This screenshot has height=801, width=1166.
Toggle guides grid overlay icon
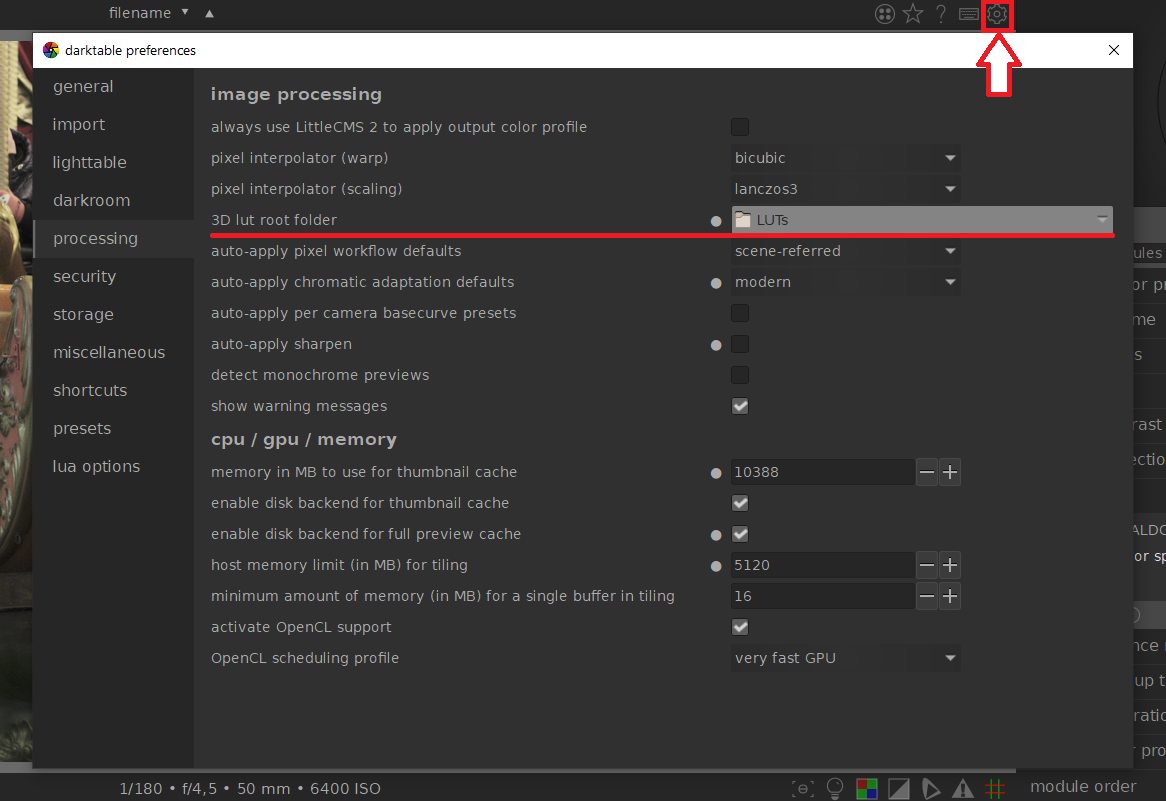(995, 788)
